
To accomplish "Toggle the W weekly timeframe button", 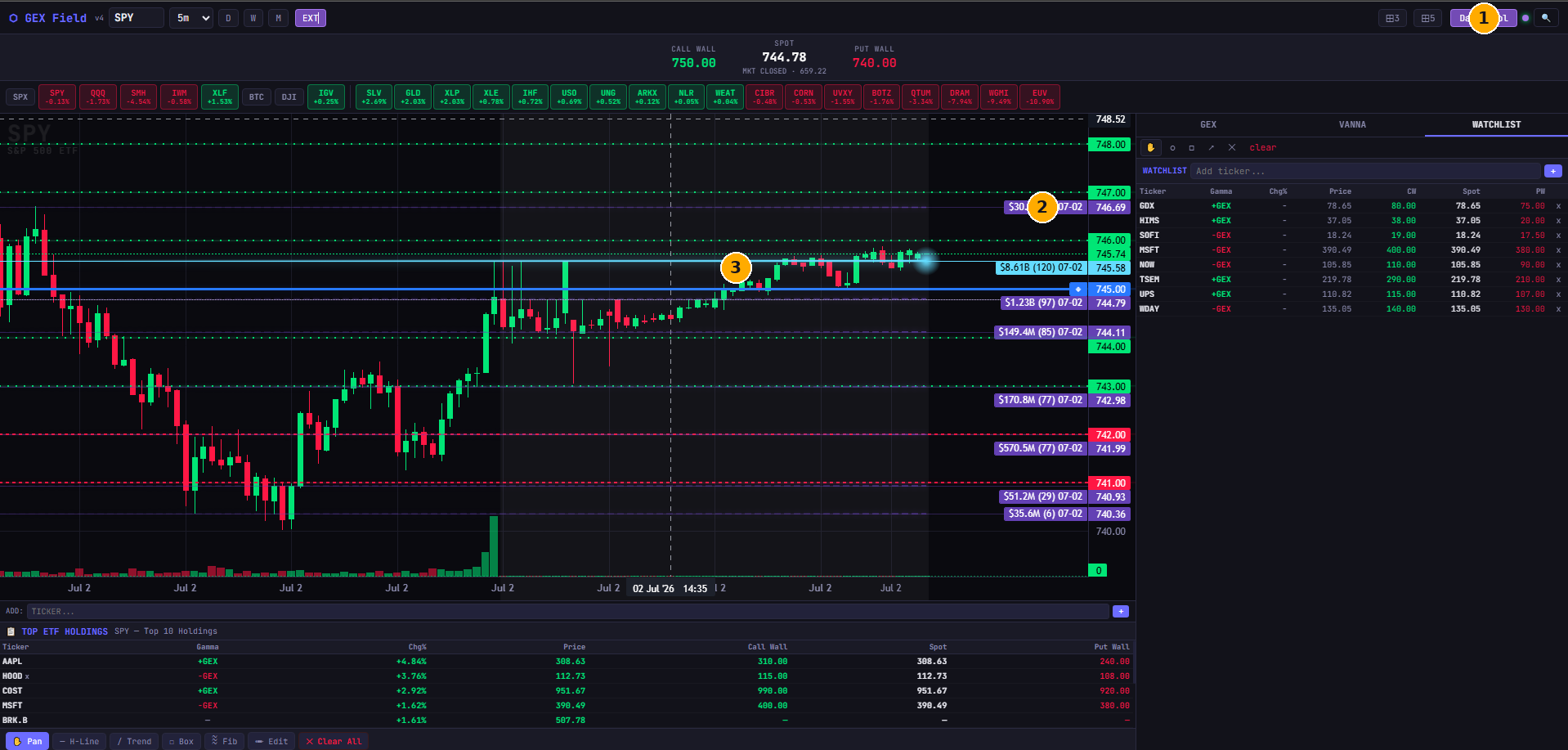I will (253, 18).
